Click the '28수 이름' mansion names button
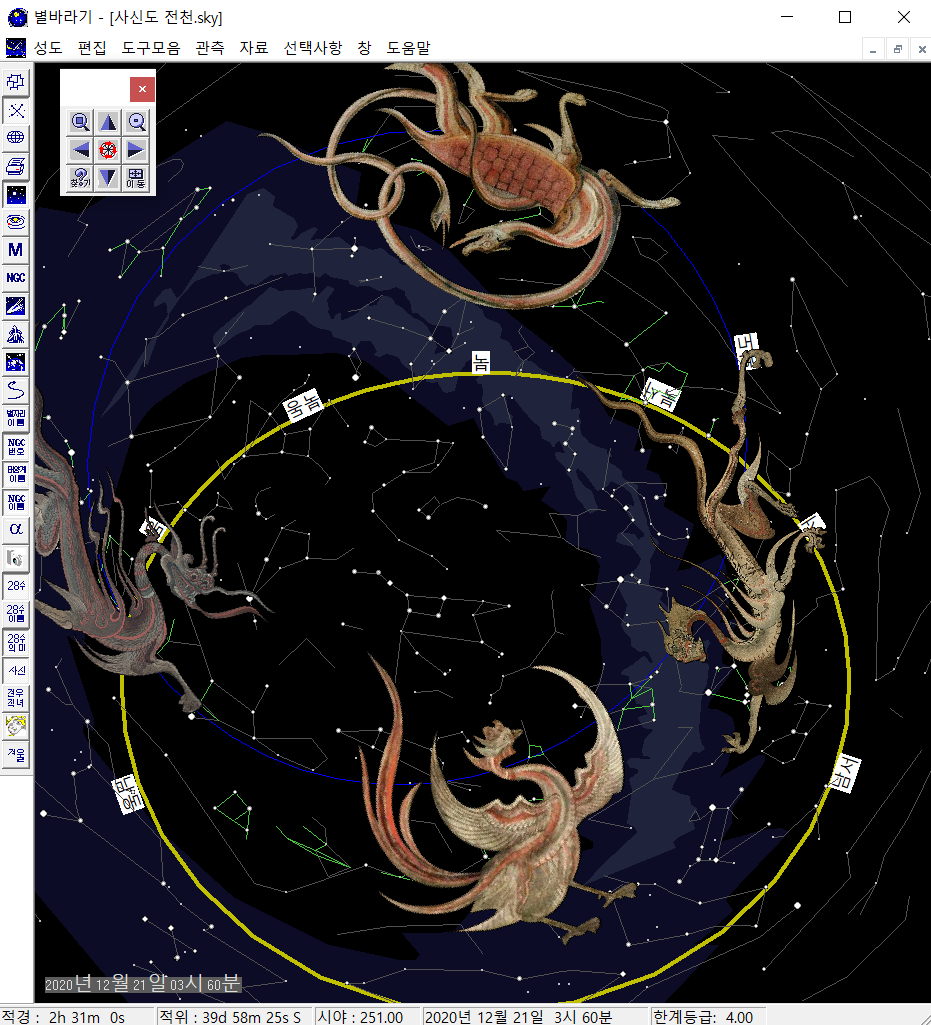This screenshot has width=931, height=1025. pos(16,613)
